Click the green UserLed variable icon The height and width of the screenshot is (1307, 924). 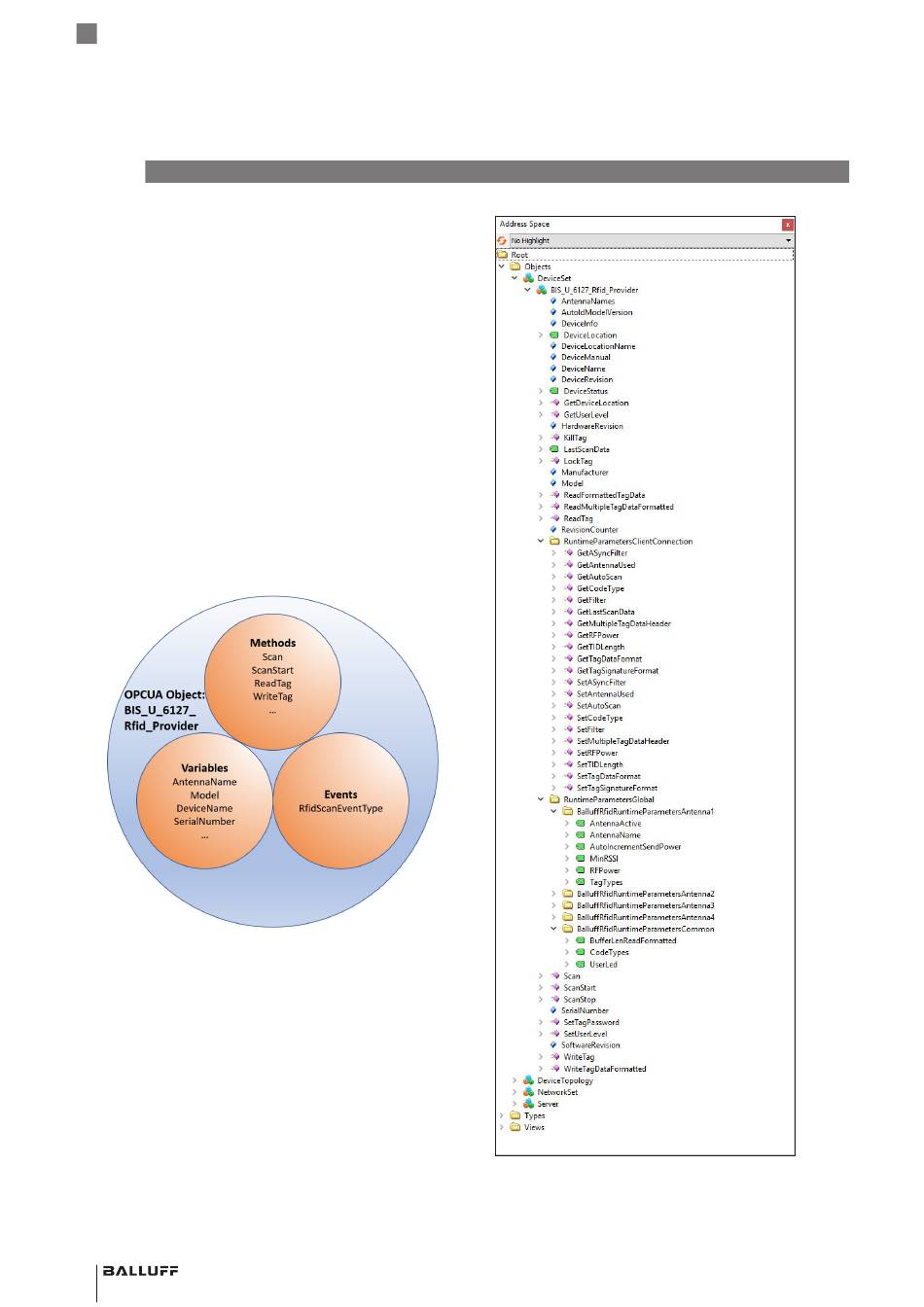click(x=581, y=965)
